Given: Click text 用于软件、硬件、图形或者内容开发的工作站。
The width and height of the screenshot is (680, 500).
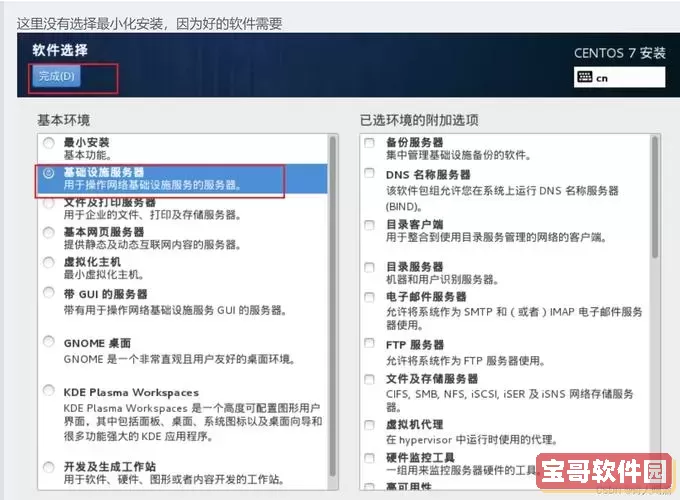Looking at the screenshot, I should (174, 480).
